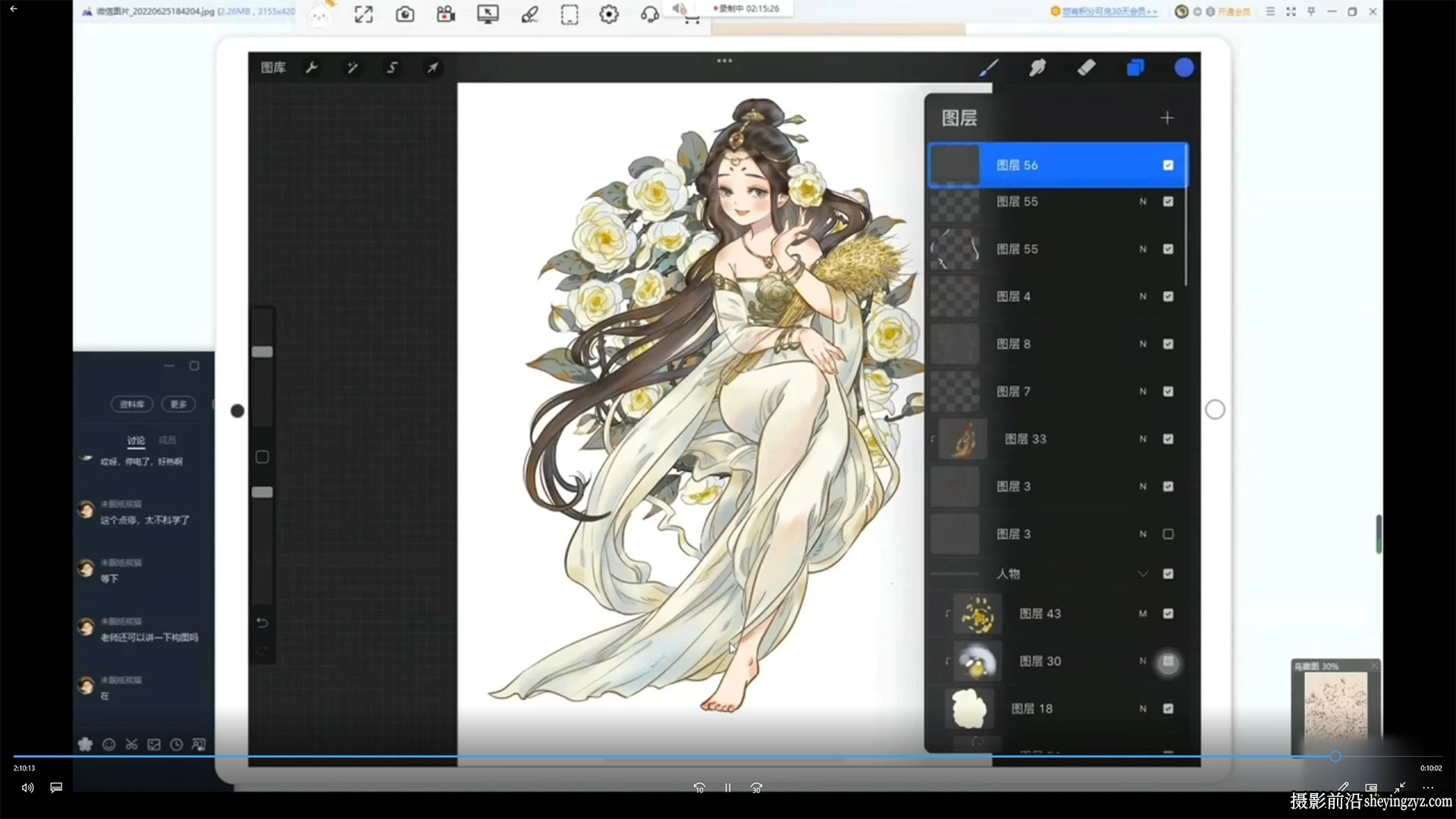Select the annotation pen icon in top toolbar

529,14
